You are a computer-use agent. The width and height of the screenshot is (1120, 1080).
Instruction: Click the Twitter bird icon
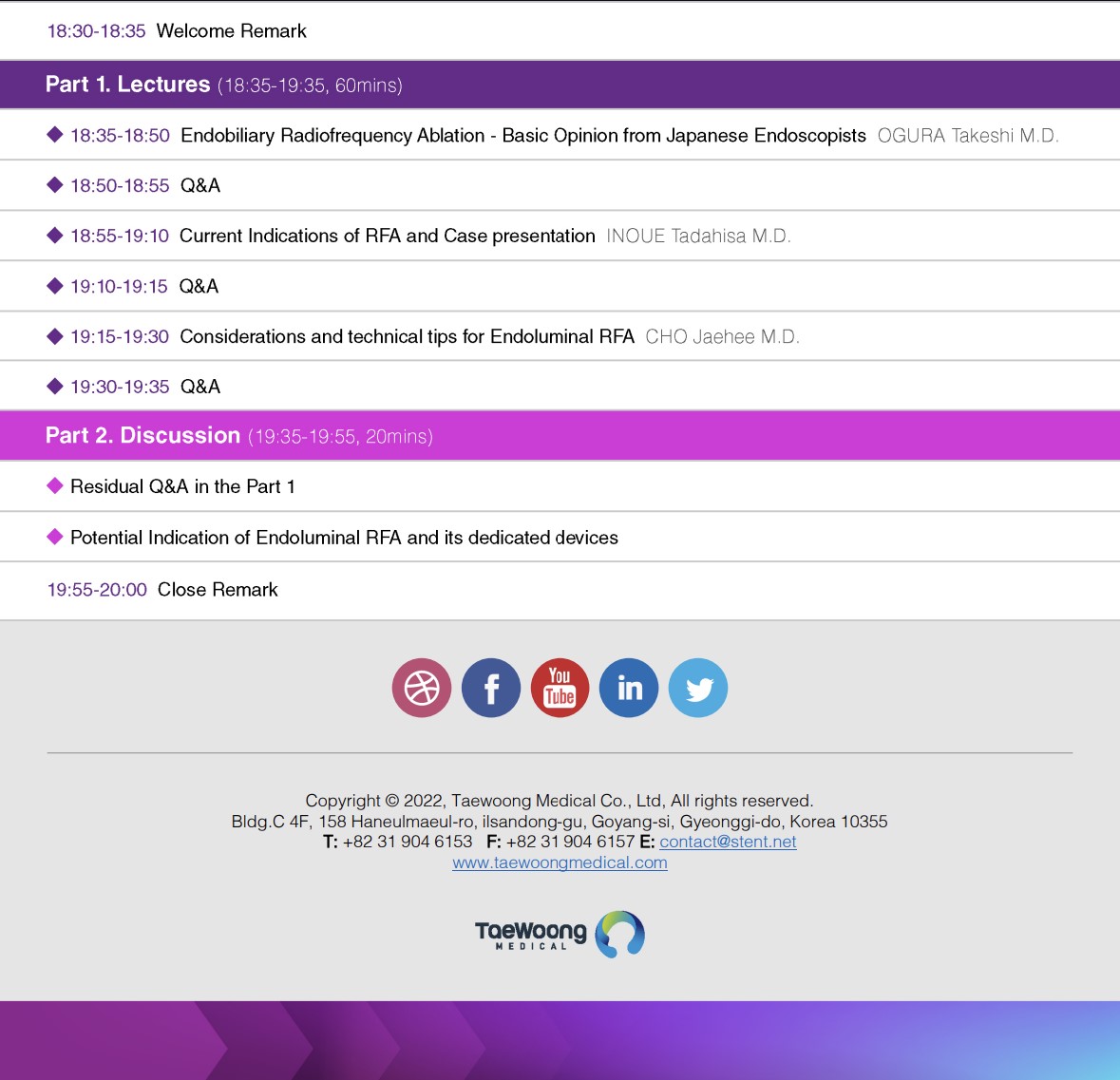click(698, 688)
